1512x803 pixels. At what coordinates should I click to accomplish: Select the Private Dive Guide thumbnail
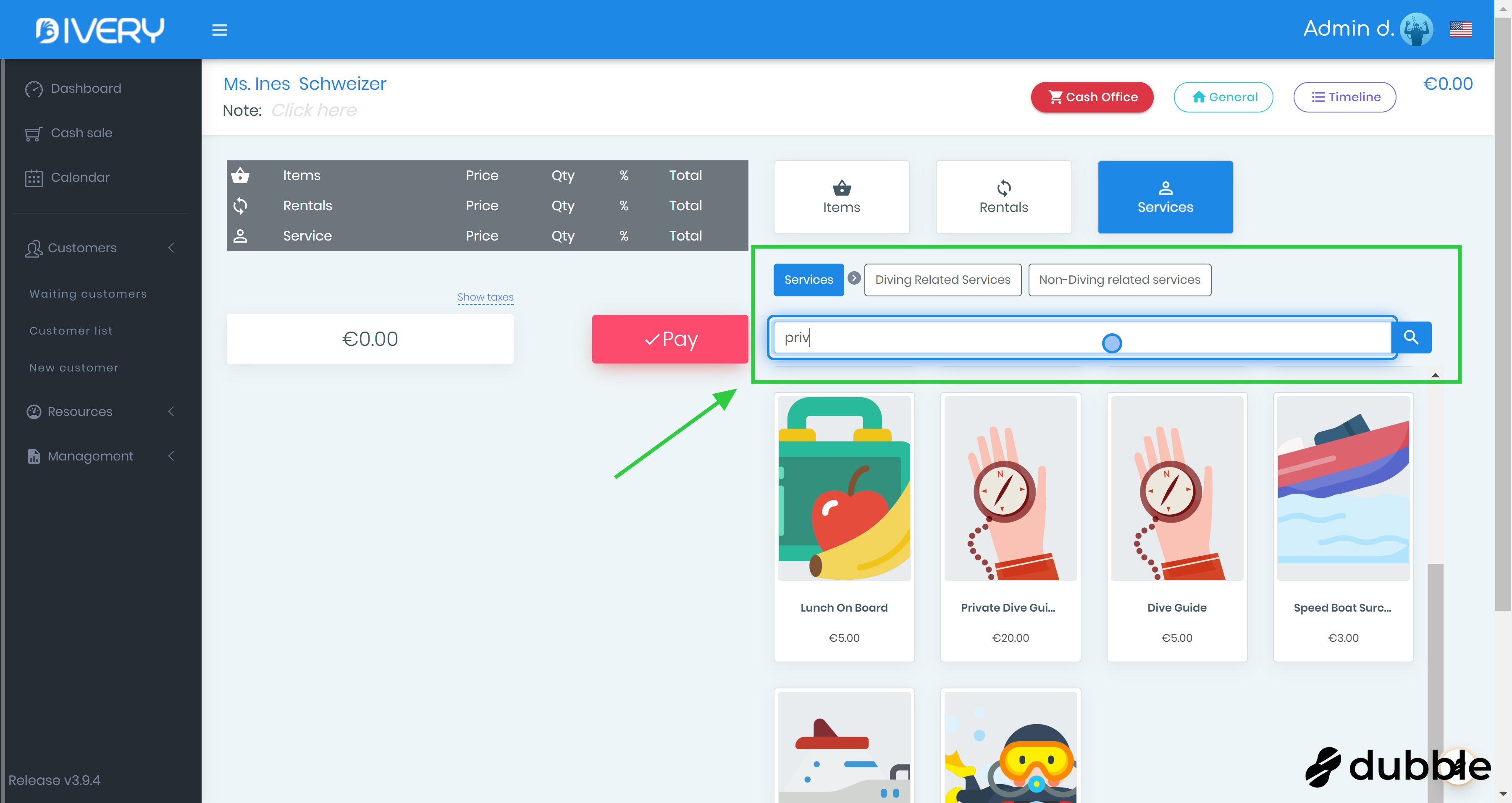[1010, 489]
